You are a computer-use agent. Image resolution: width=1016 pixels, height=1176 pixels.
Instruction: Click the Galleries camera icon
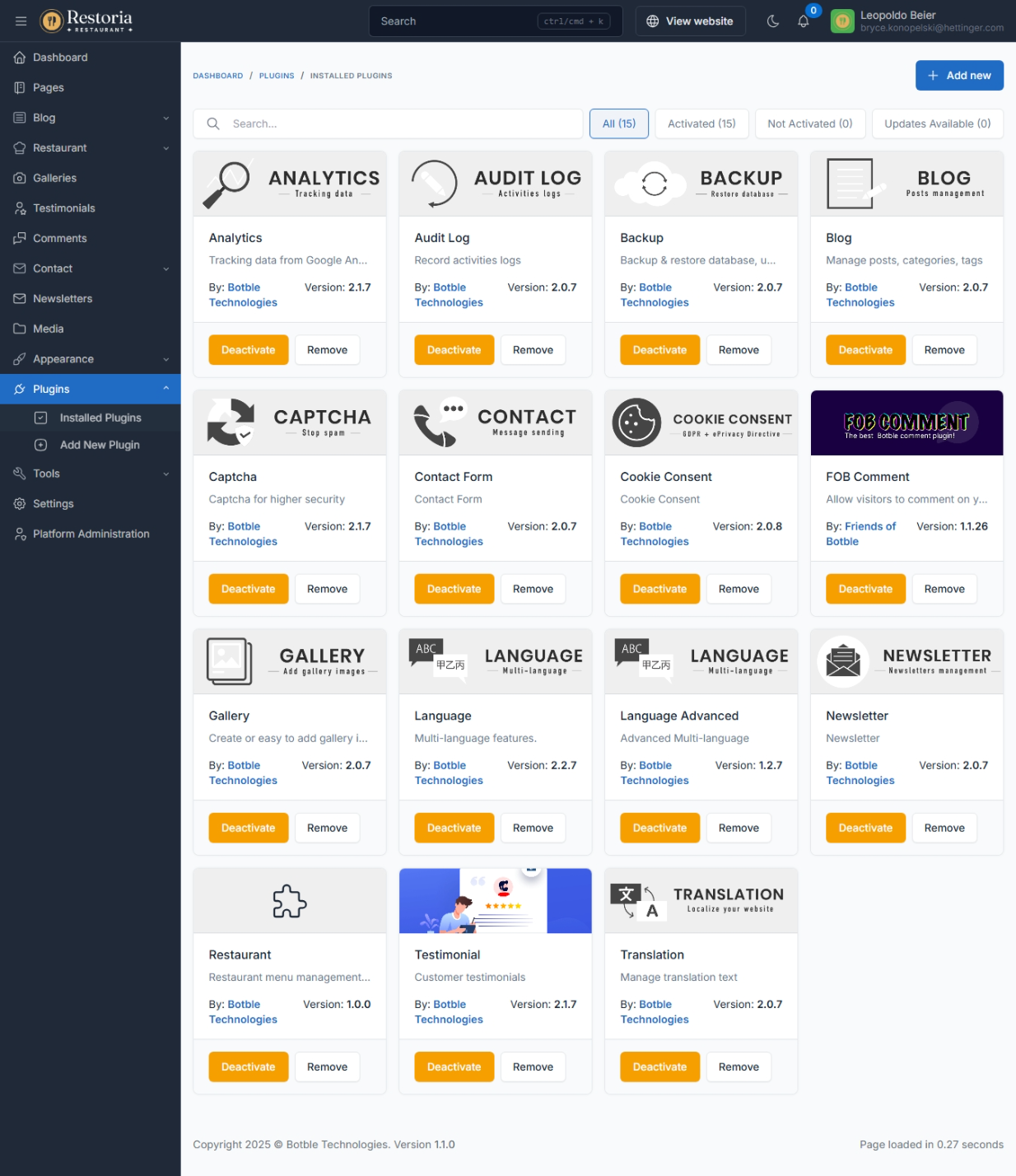20,178
